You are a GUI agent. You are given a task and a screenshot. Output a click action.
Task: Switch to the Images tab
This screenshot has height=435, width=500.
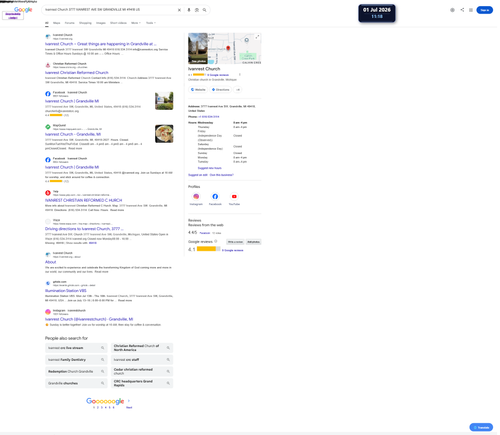click(x=101, y=23)
